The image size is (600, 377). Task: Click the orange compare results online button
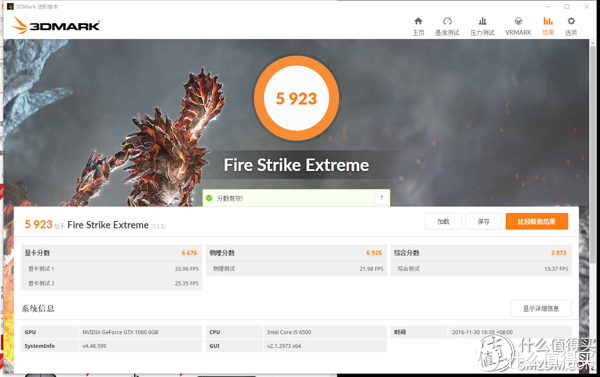[536, 222]
